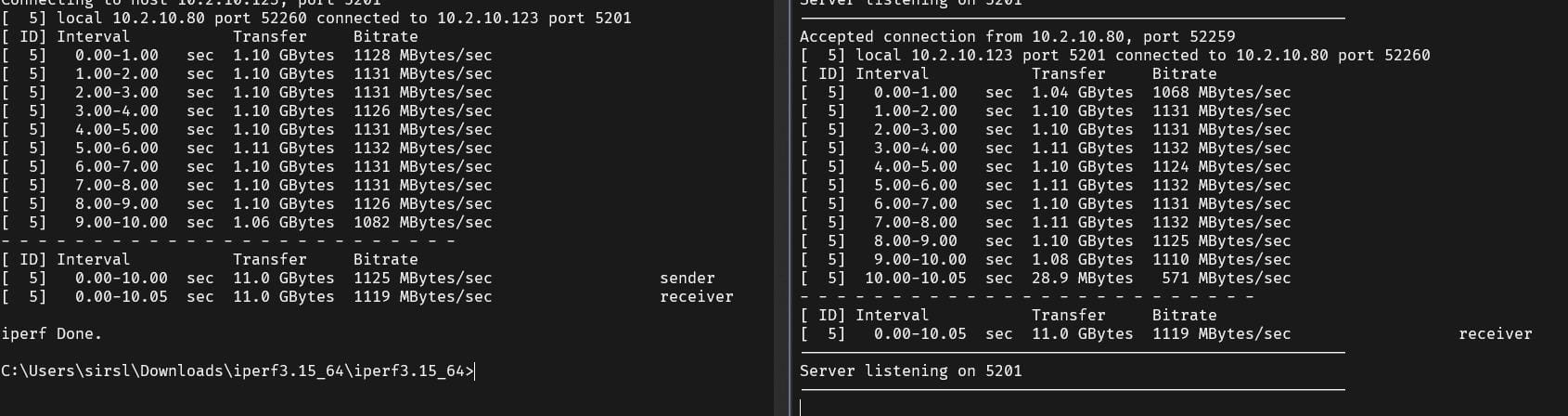Click the blinking cursor in the server pane
Viewport: 1568px width, 416px height.
click(801, 408)
